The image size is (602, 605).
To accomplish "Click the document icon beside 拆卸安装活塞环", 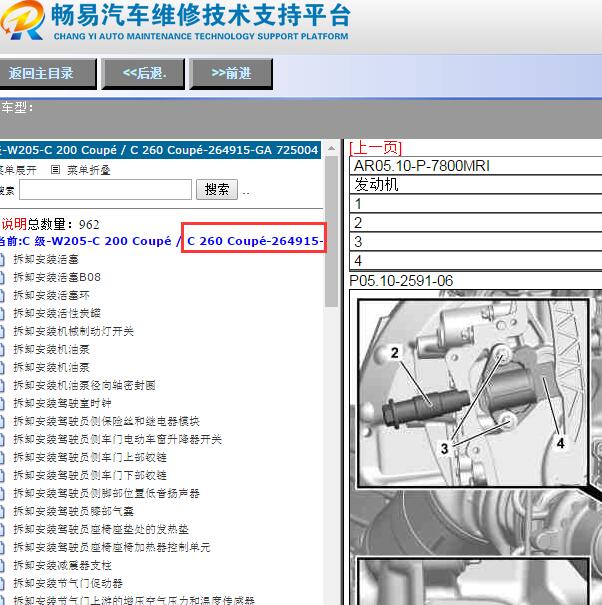I will click(2, 296).
